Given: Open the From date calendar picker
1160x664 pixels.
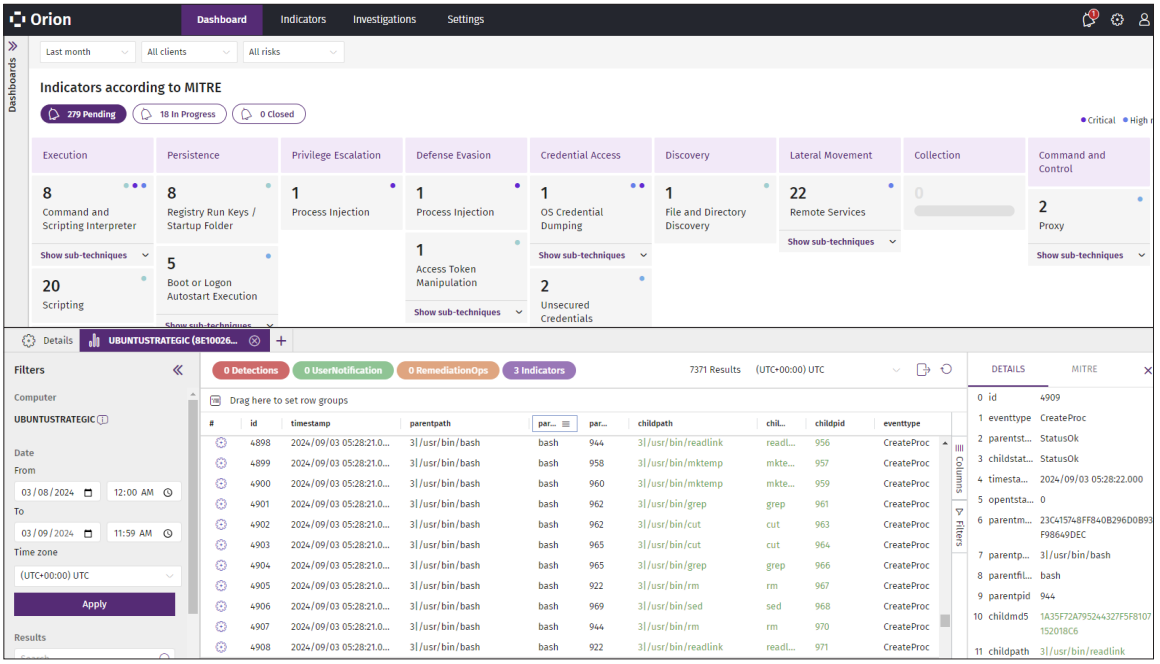Looking at the screenshot, I should coord(88,492).
